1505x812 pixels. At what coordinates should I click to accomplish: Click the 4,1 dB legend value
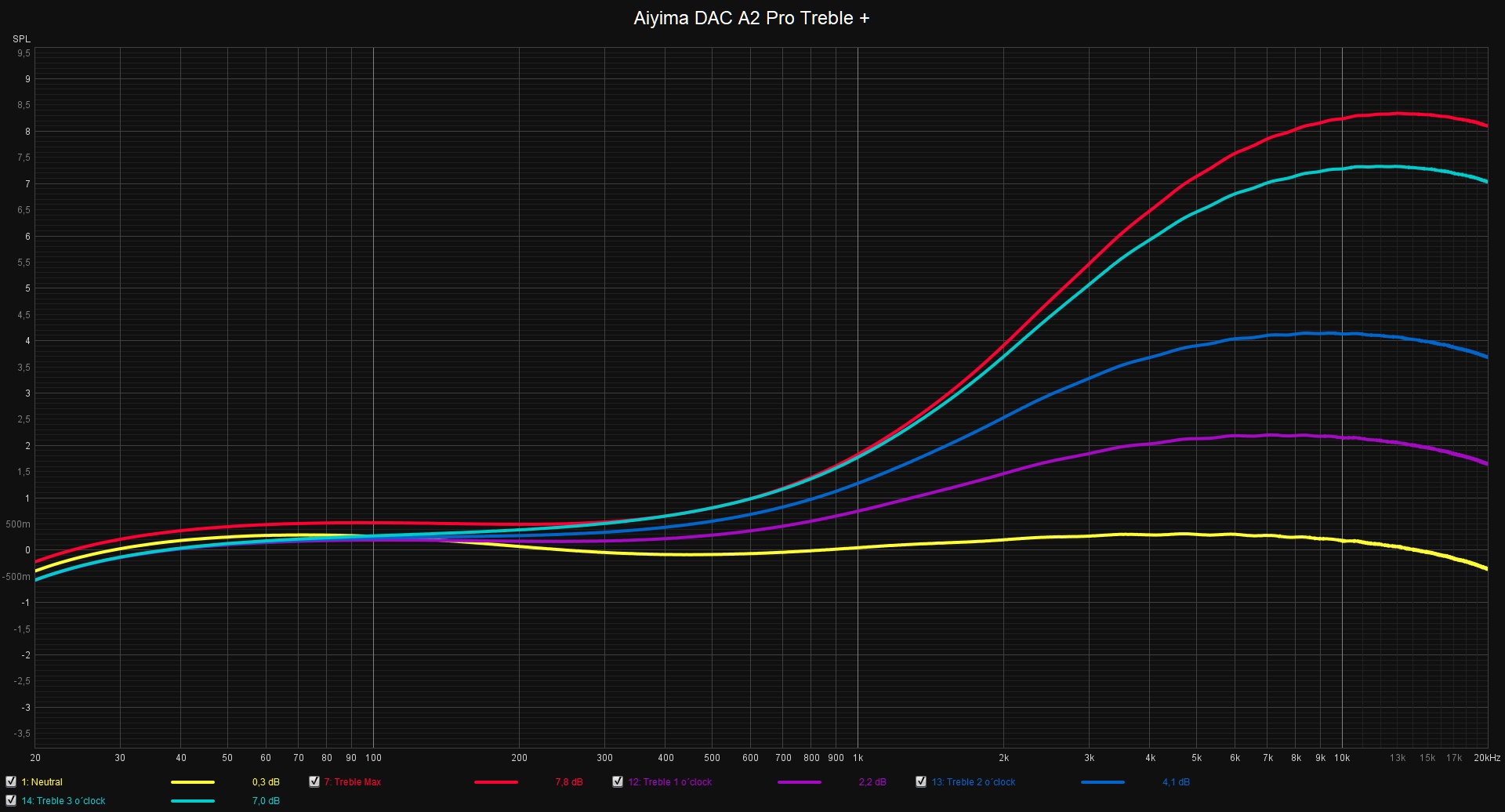coord(1176,782)
